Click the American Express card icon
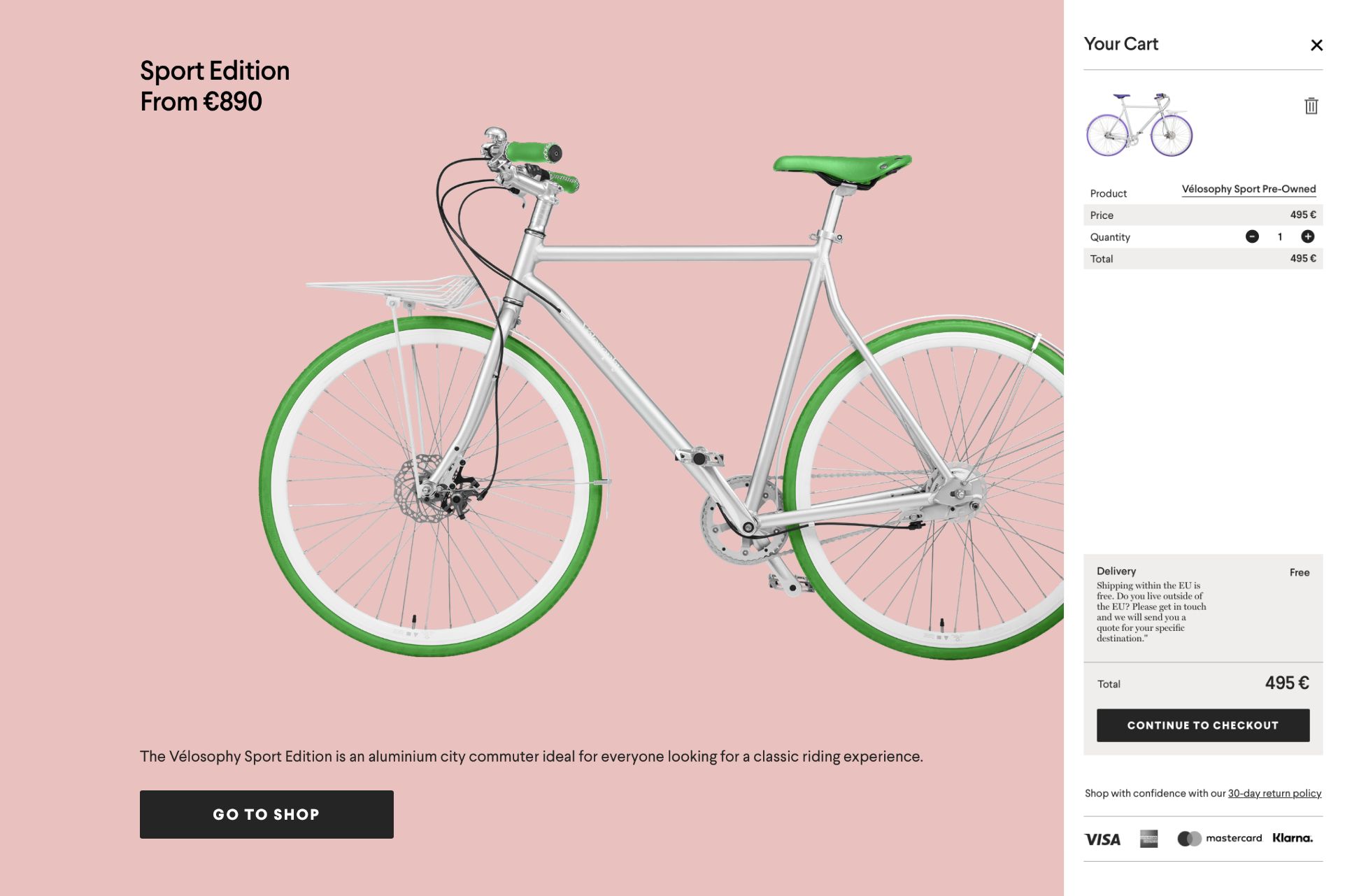Screen dimensions: 1352x896 point(1148,839)
